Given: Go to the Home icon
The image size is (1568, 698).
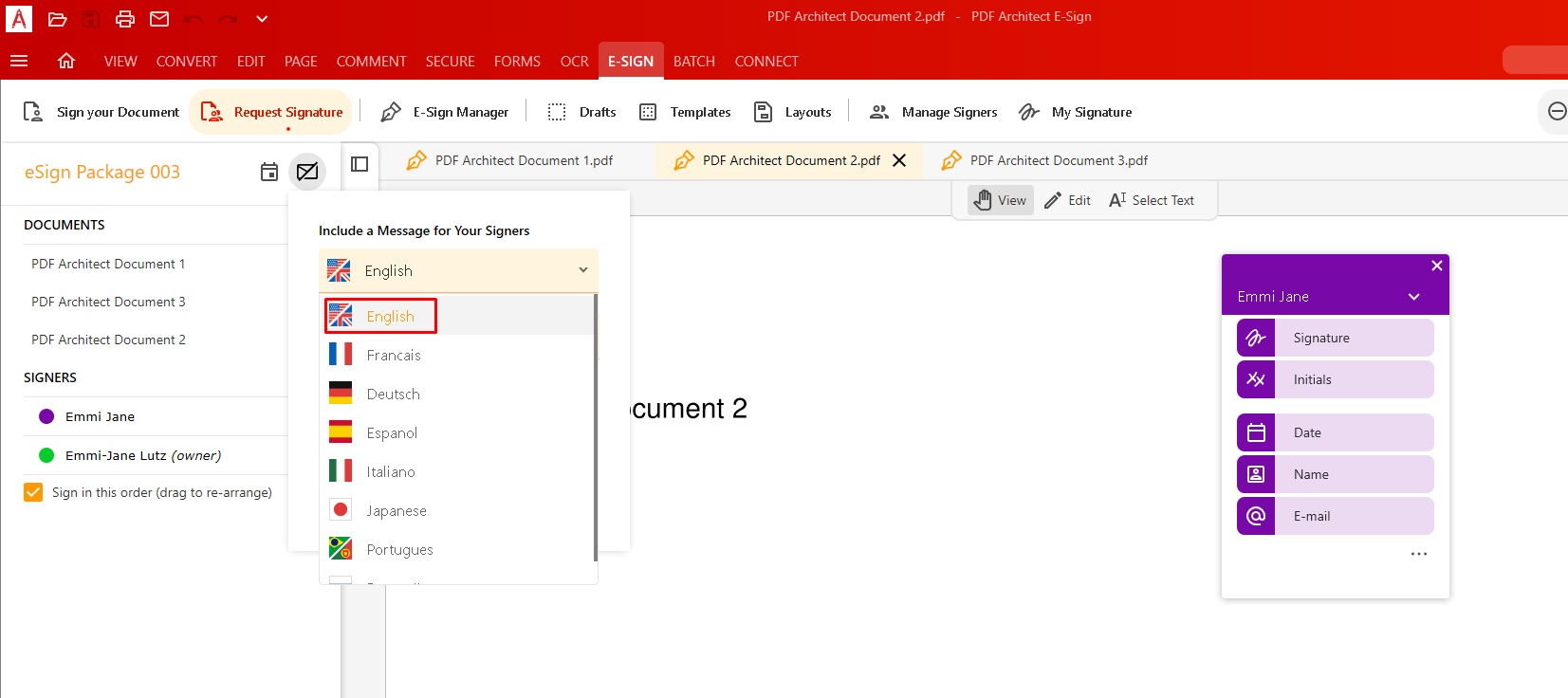Looking at the screenshot, I should pyautogui.click(x=66, y=61).
